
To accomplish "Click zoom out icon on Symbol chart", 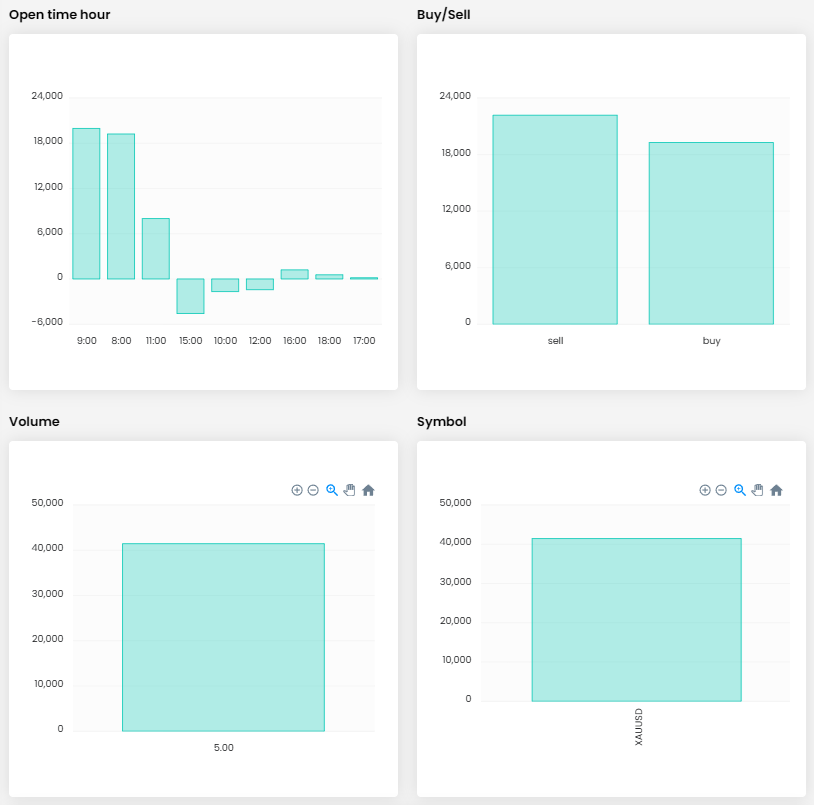I will pyautogui.click(x=721, y=490).
